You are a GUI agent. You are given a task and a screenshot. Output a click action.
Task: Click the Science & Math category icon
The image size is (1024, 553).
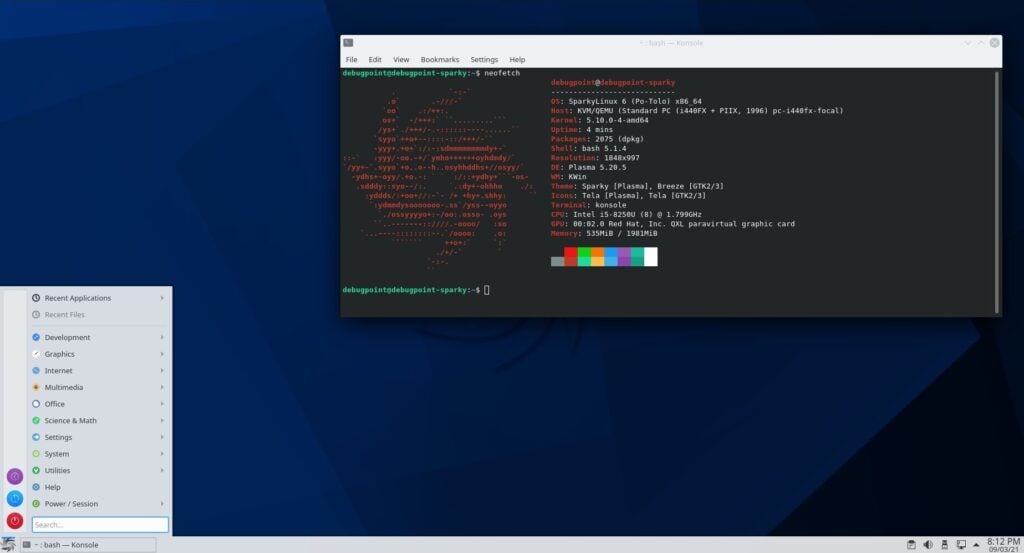36,420
